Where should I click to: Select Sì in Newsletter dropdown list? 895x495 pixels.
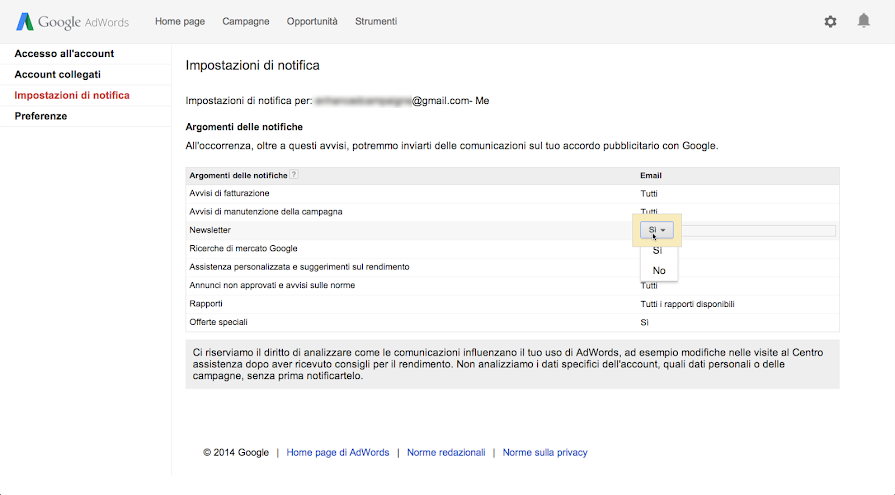pos(657,251)
